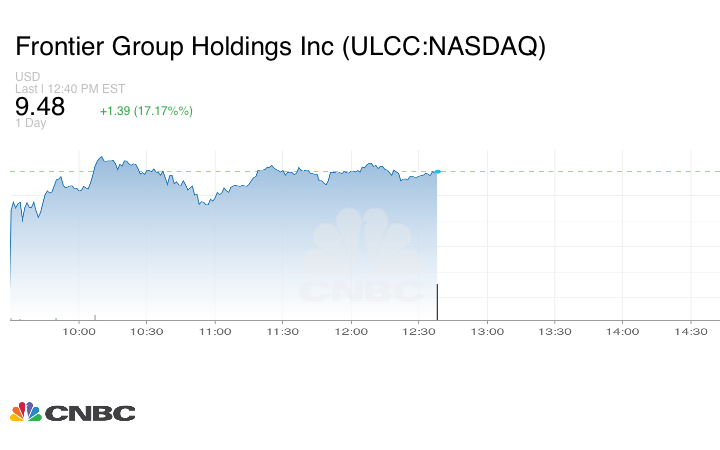720x450 pixels.
Task: Click the 14:30 time axis label
Action: tap(691, 331)
